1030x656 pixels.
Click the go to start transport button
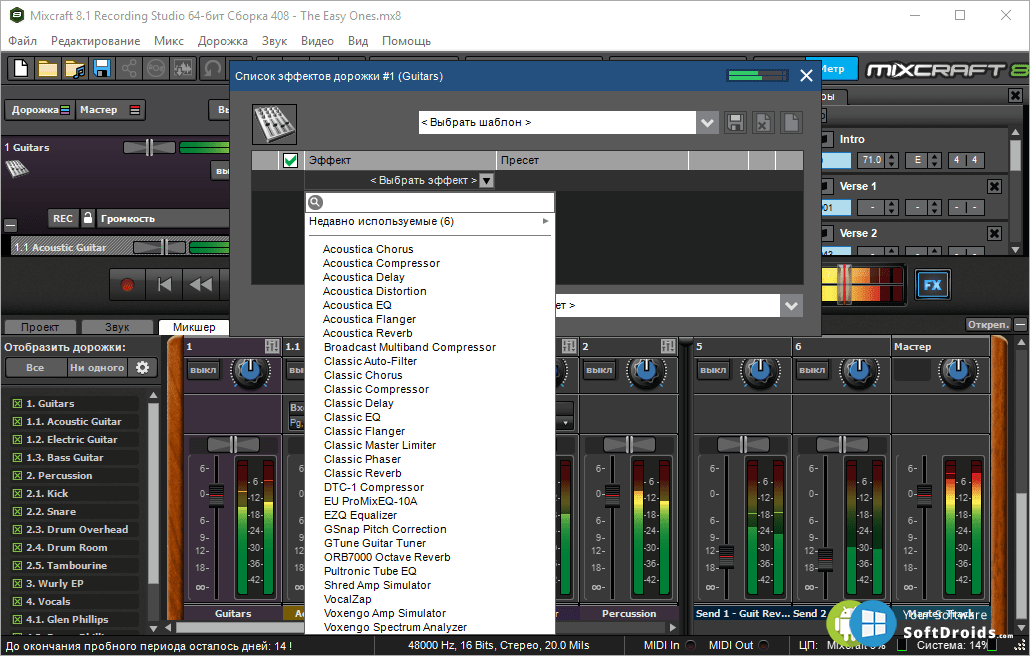coord(164,285)
